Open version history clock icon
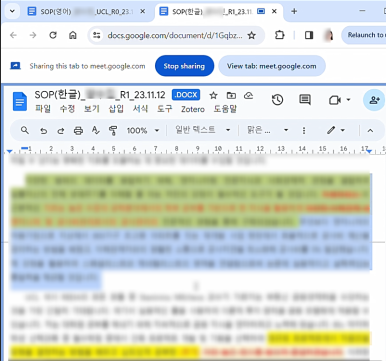This screenshot has width=386, height=361. coord(277,100)
